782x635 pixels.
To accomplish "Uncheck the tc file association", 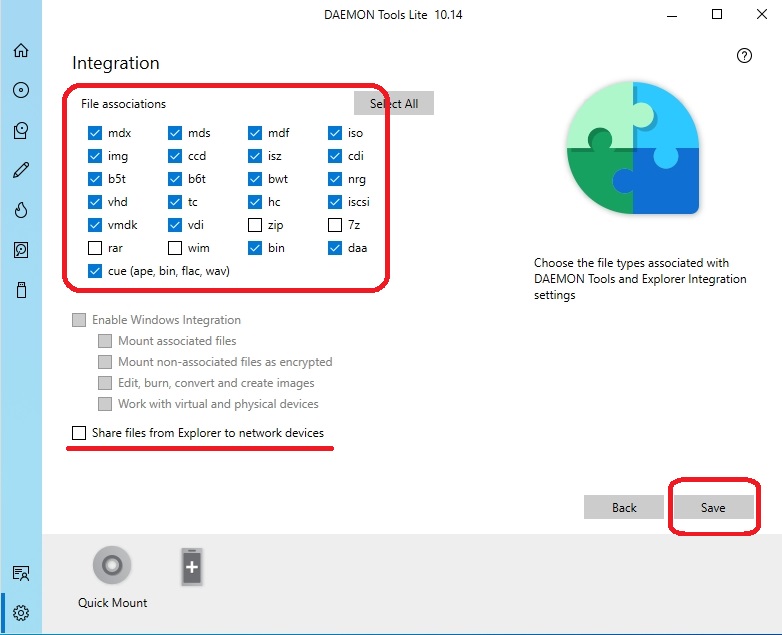I will [x=175, y=202].
